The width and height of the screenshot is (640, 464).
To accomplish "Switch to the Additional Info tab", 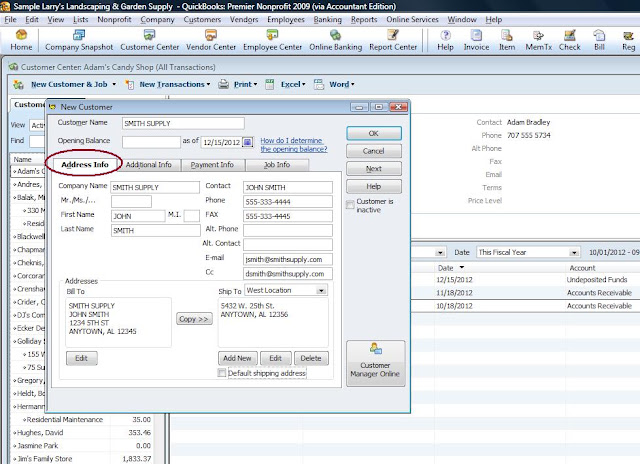I will [149, 165].
